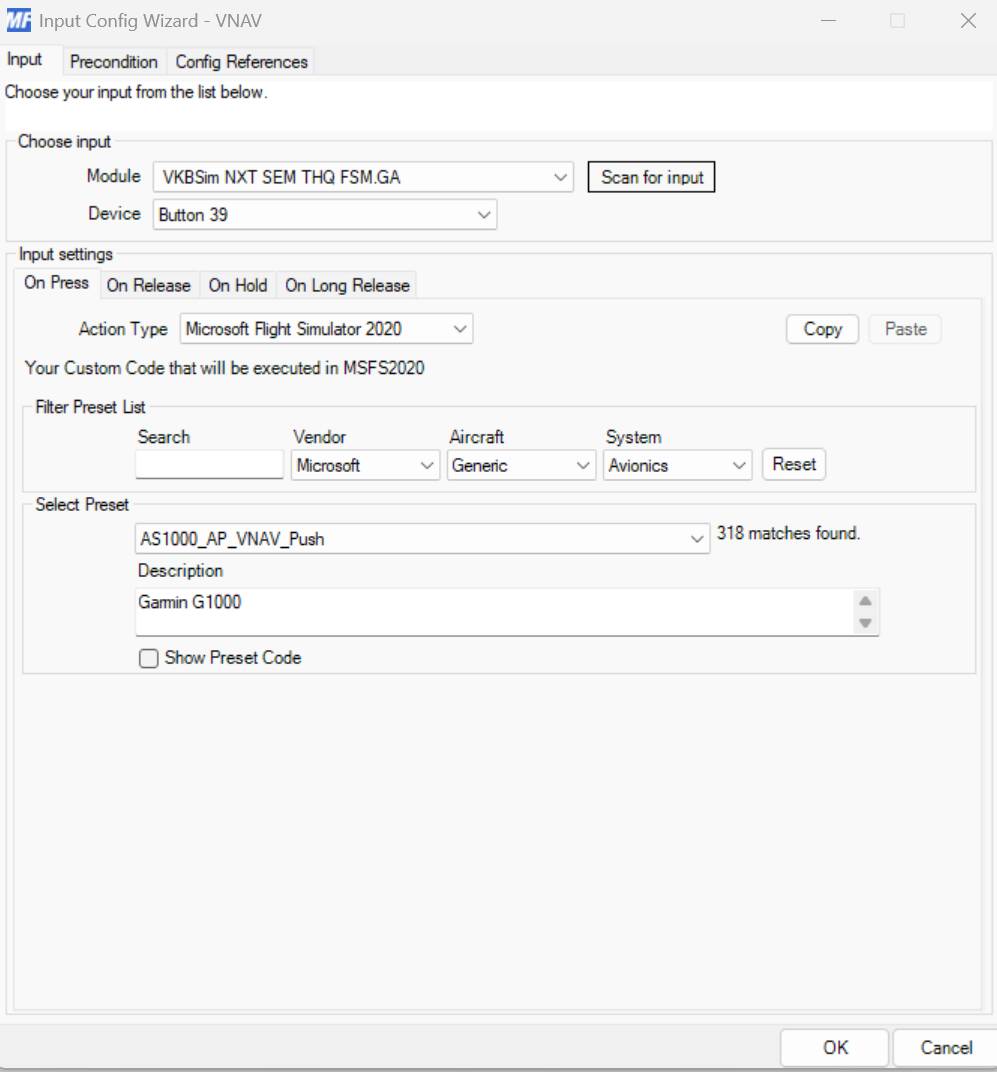This screenshot has width=997, height=1072.
Task: Expand the System Avionics dropdown
Action: [677, 466]
